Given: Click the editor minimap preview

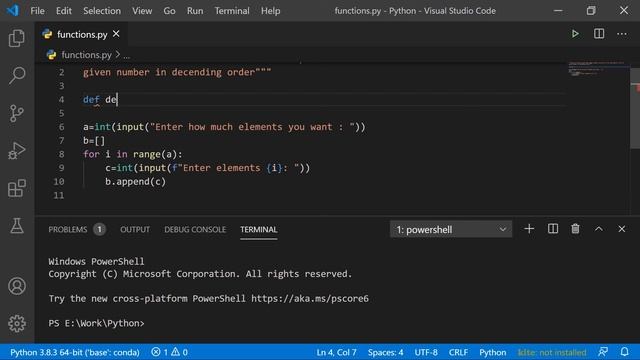Looking at the screenshot, I should pos(598,69).
